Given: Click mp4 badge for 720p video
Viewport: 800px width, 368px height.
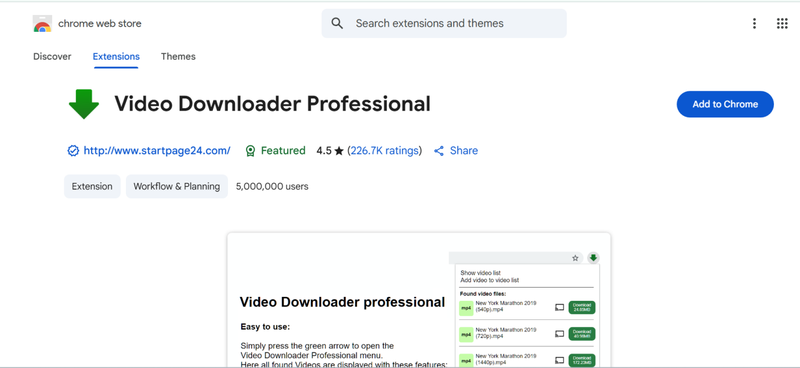Looking at the screenshot, I should point(466,334).
